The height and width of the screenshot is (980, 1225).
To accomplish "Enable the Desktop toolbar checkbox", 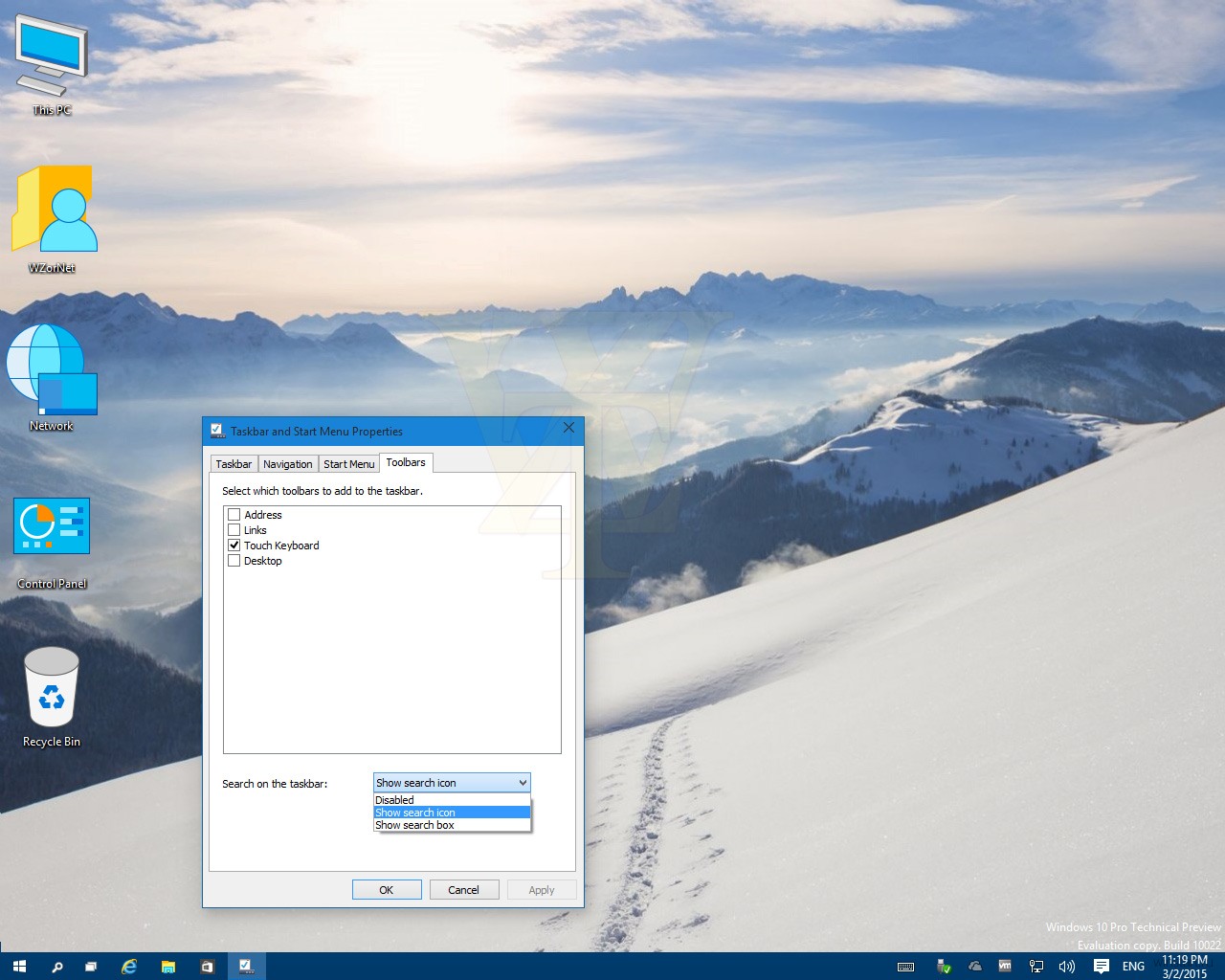I will pos(234,561).
